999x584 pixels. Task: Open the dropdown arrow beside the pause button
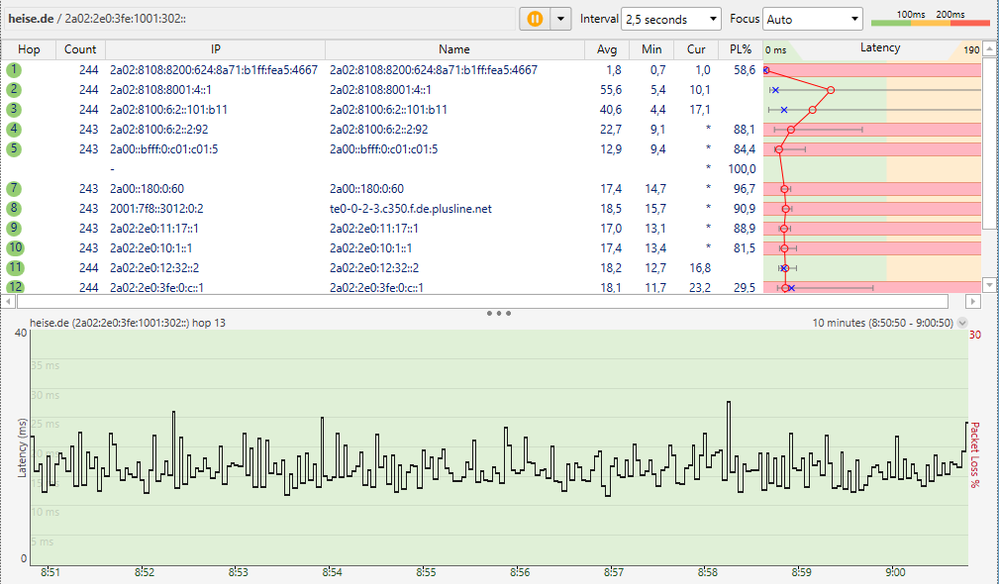[x=560, y=19]
